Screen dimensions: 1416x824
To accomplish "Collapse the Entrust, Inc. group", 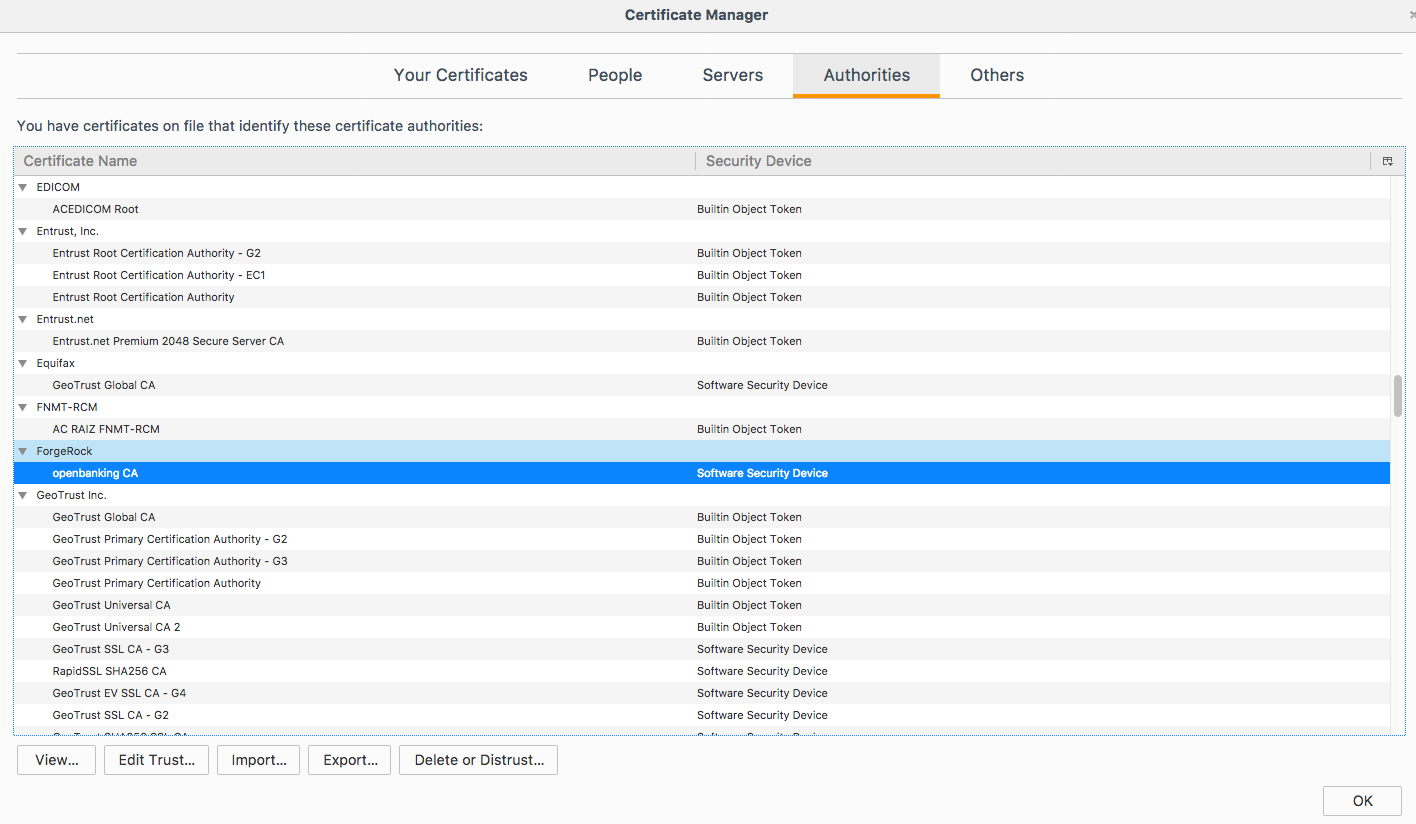I will [x=23, y=231].
